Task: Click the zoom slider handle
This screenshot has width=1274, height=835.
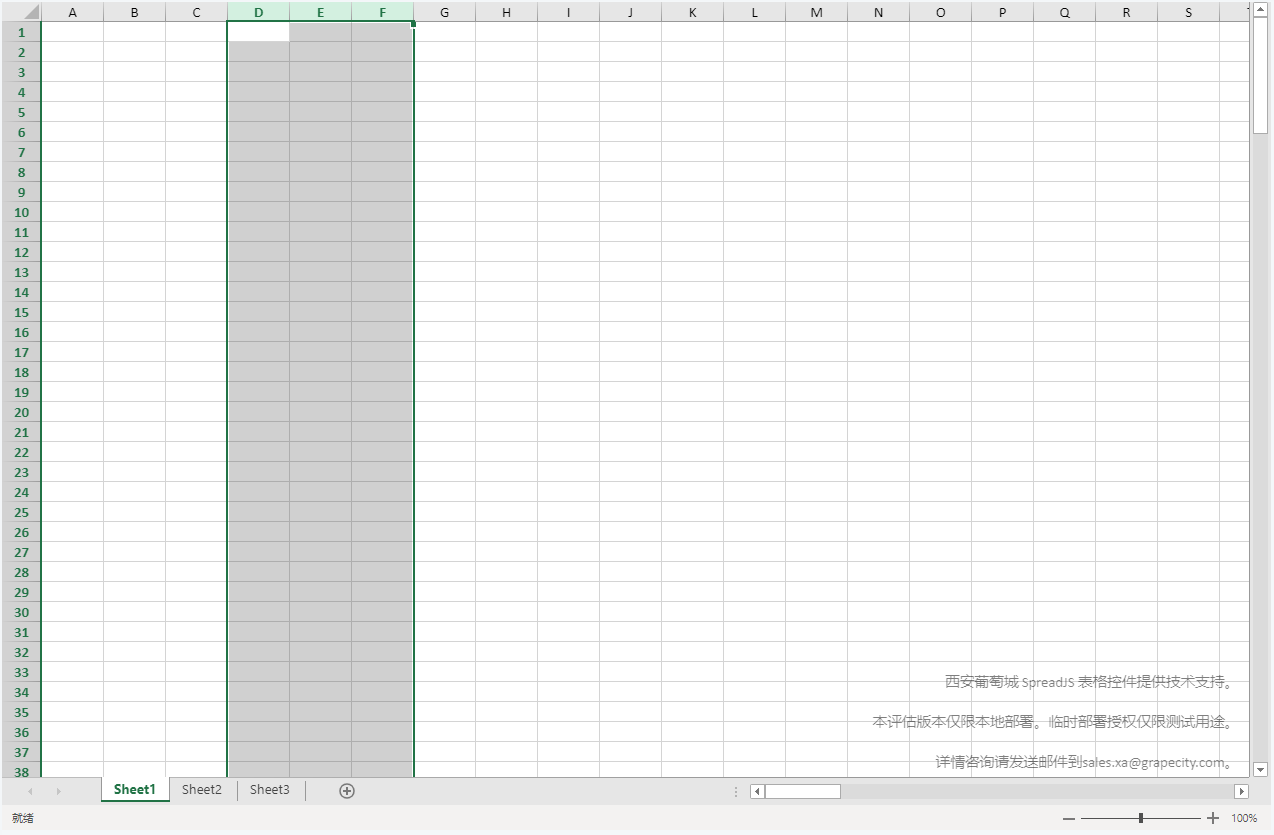Action: tap(1141, 818)
